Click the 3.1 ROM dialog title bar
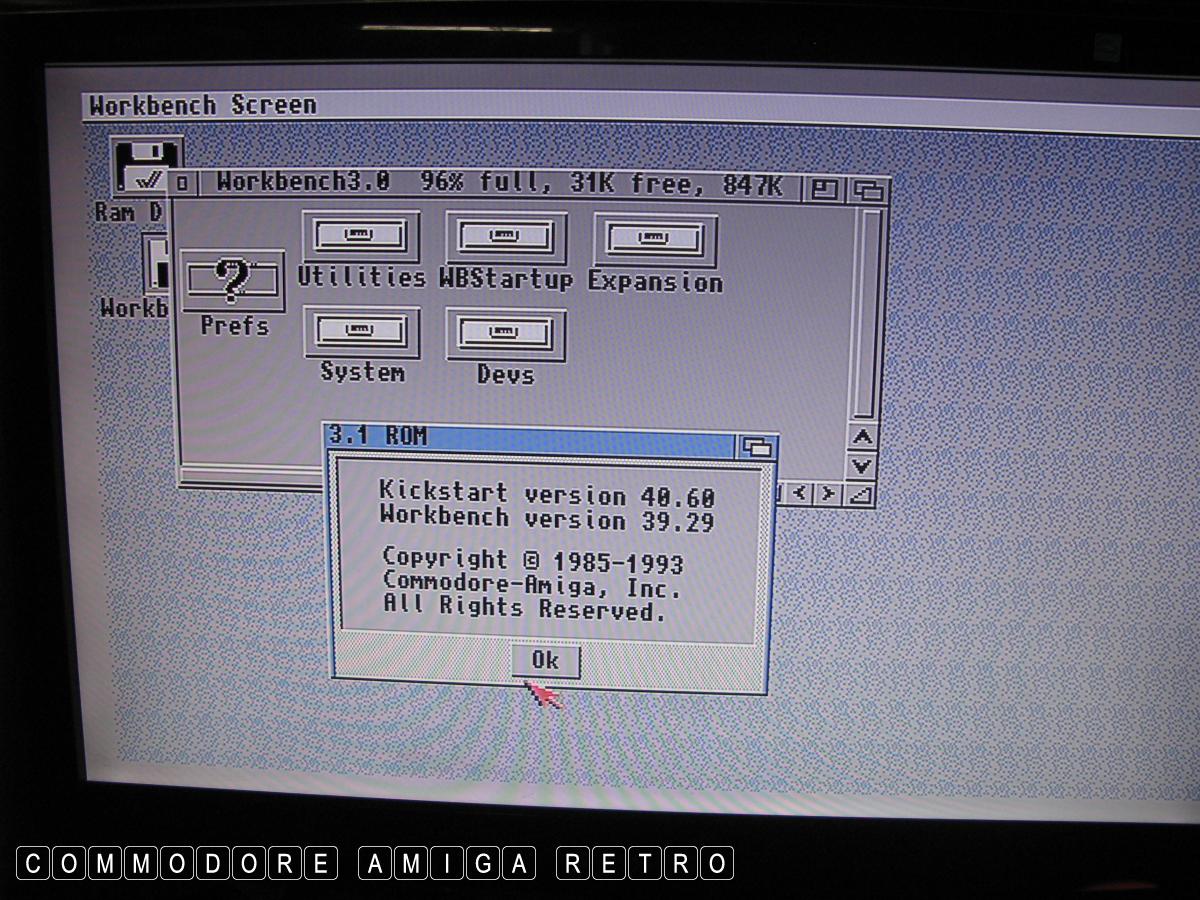1200x900 pixels. [x=530, y=438]
